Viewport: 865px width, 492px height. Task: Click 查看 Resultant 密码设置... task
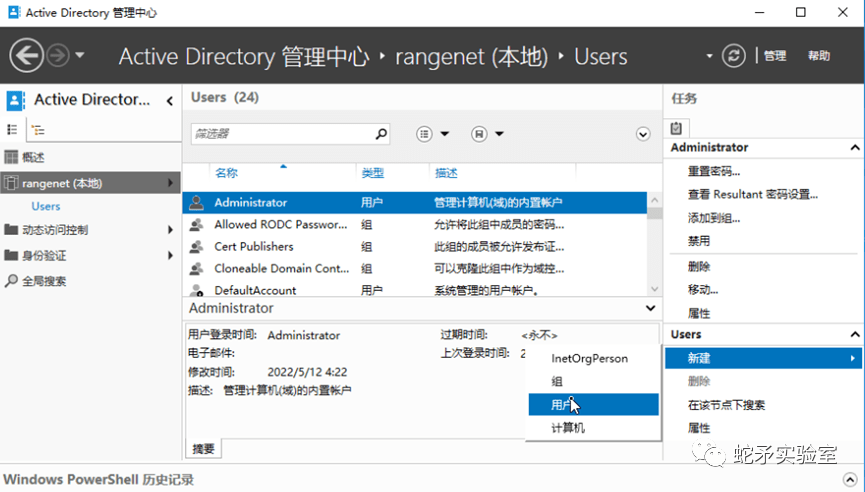pos(752,194)
